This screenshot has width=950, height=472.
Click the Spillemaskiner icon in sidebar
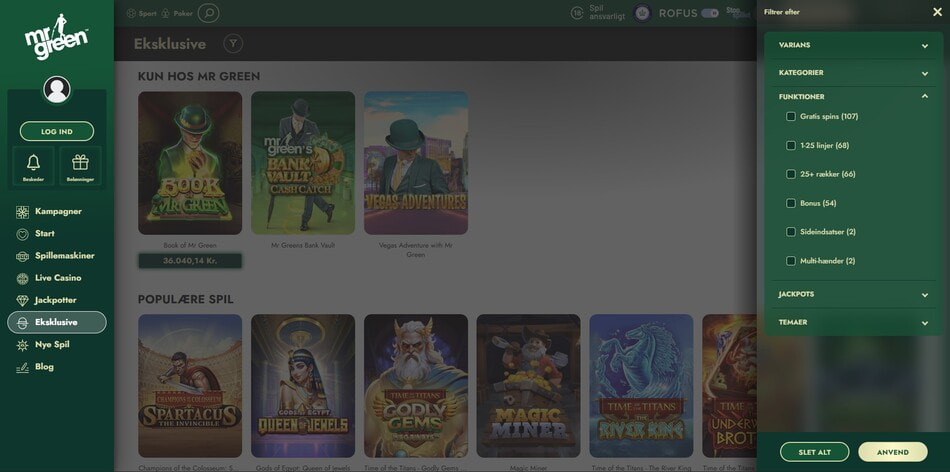coord(22,256)
